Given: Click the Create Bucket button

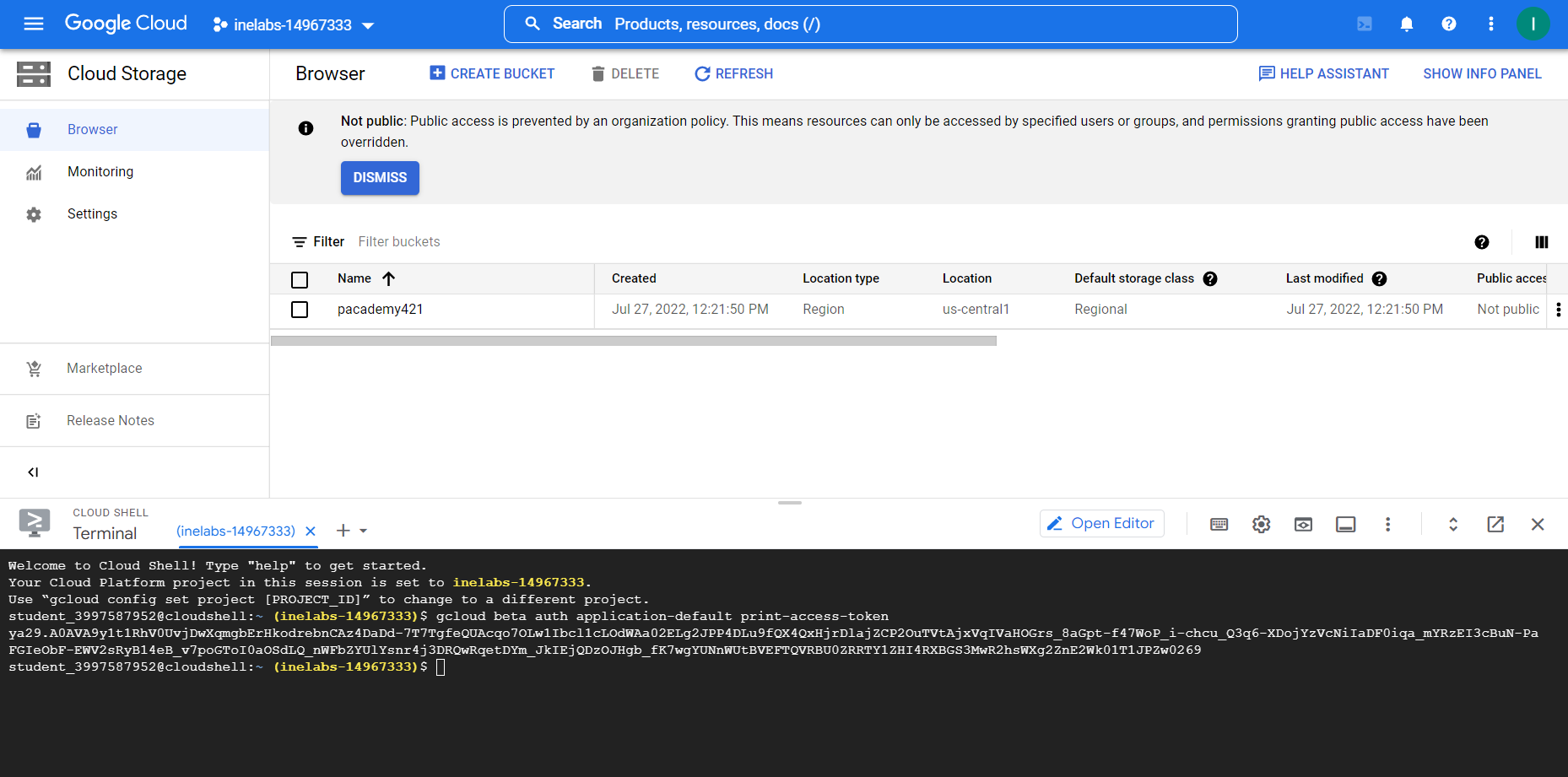Looking at the screenshot, I should pyautogui.click(x=492, y=74).
